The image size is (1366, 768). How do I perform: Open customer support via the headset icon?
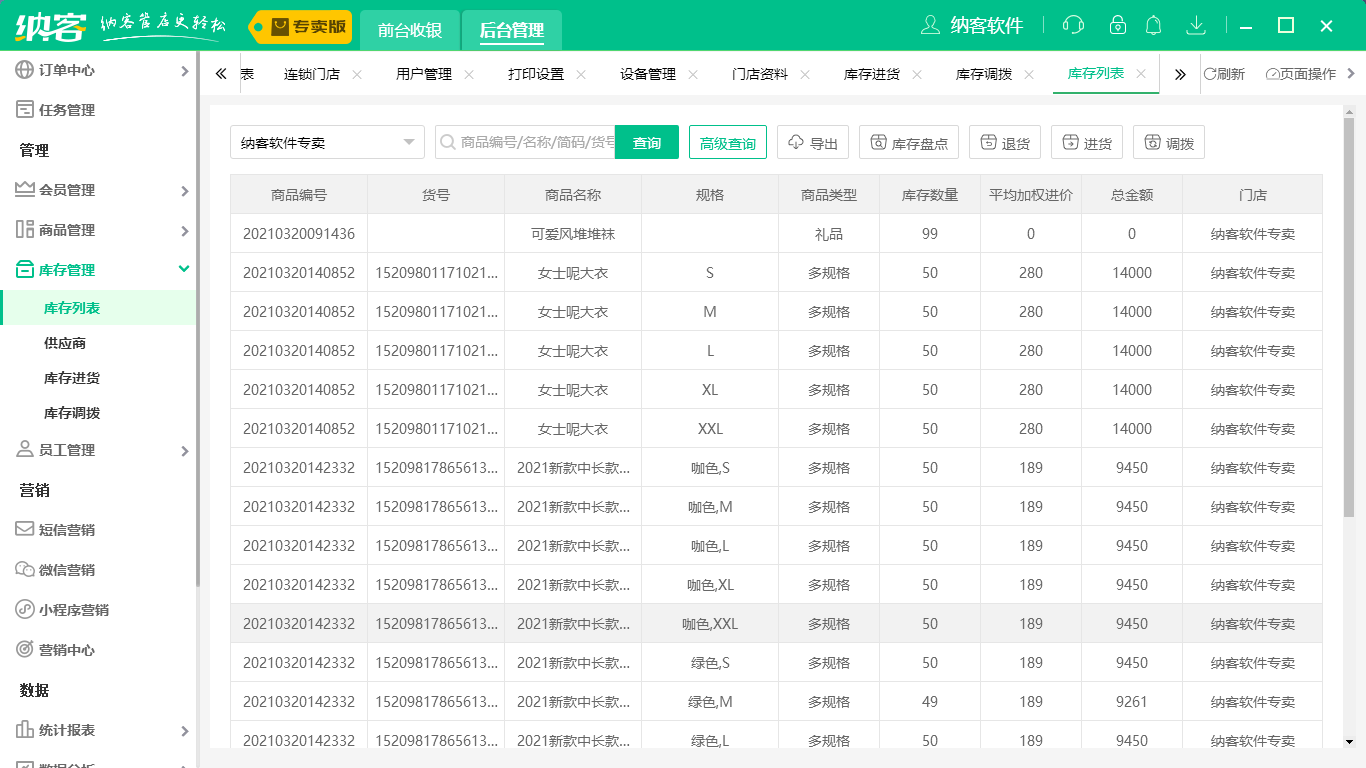pos(1072,25)
